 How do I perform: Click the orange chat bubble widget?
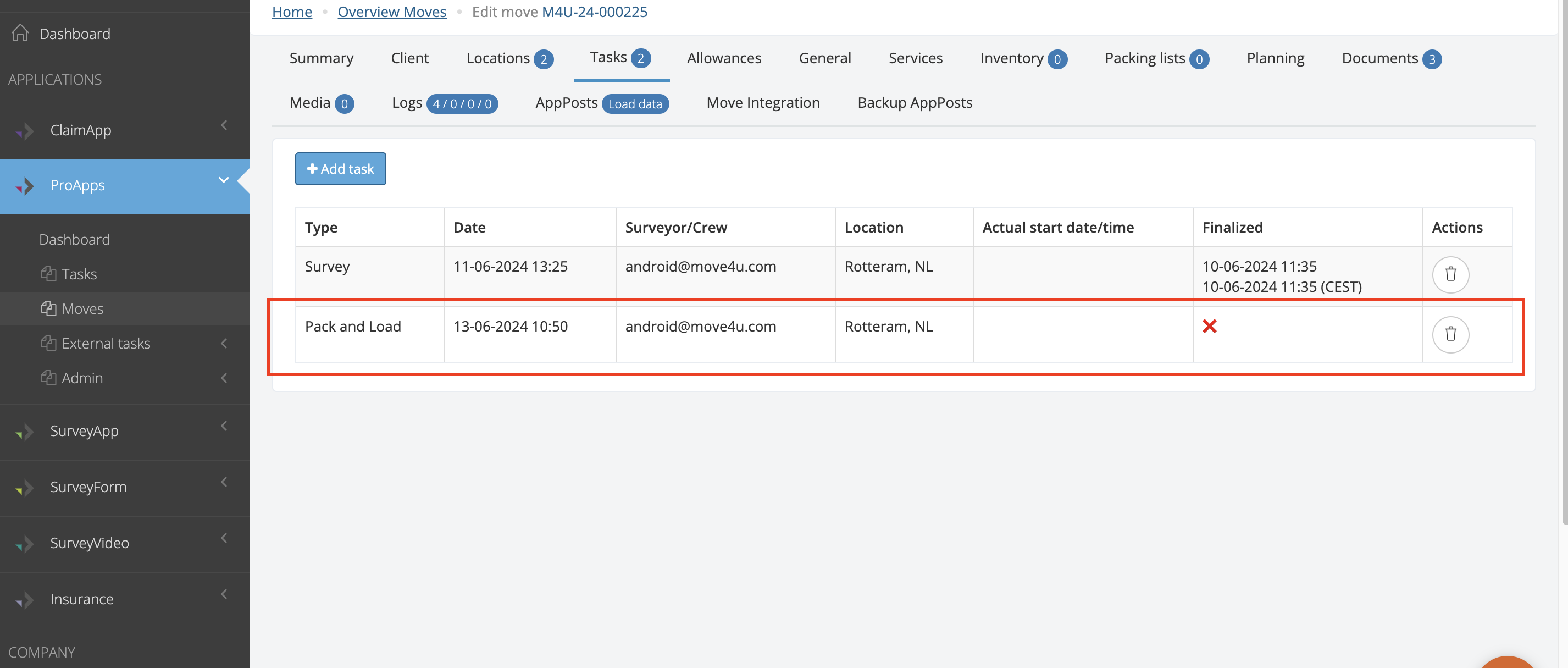click(x=1507, y=663)
